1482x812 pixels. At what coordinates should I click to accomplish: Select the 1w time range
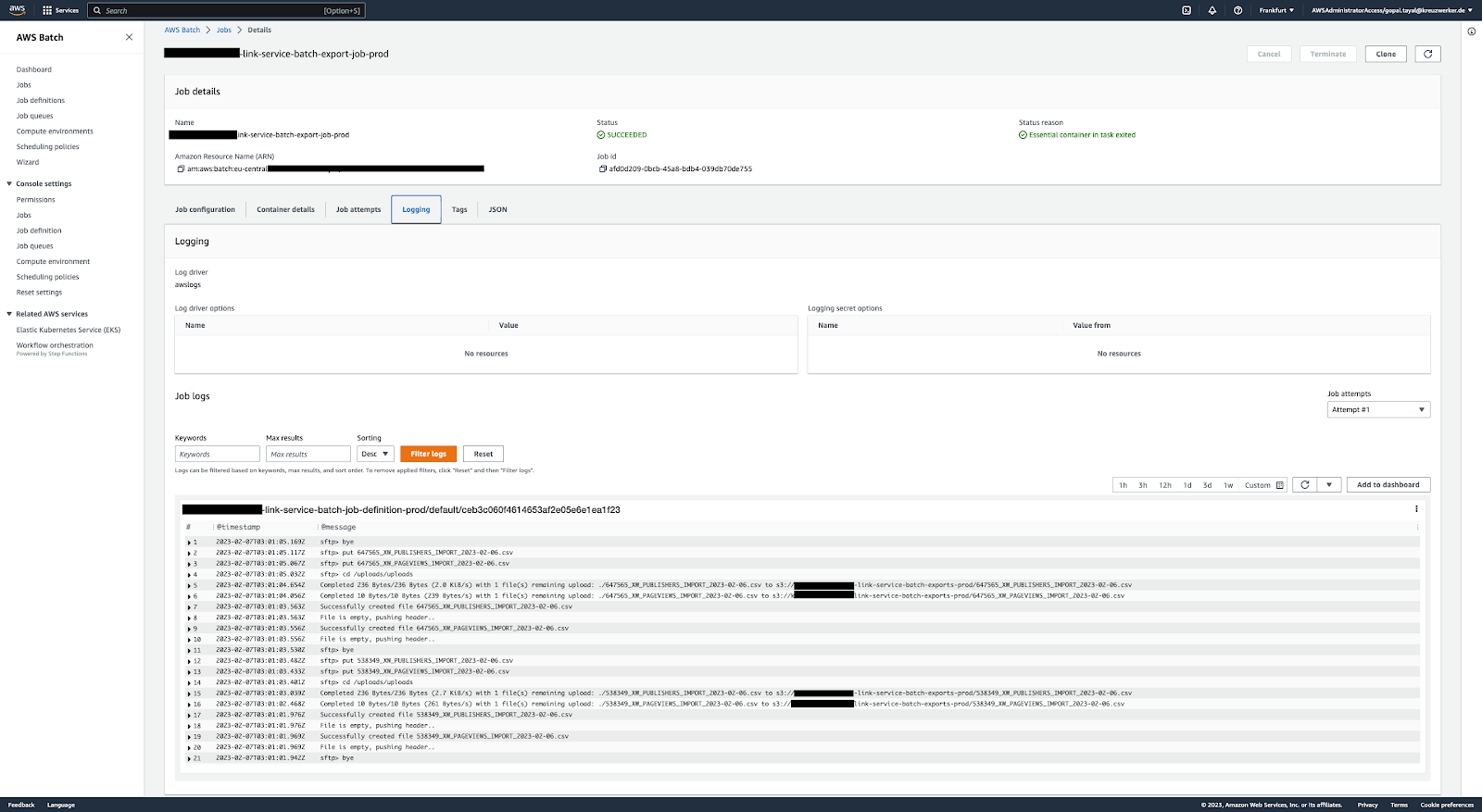coord(1228,485)
